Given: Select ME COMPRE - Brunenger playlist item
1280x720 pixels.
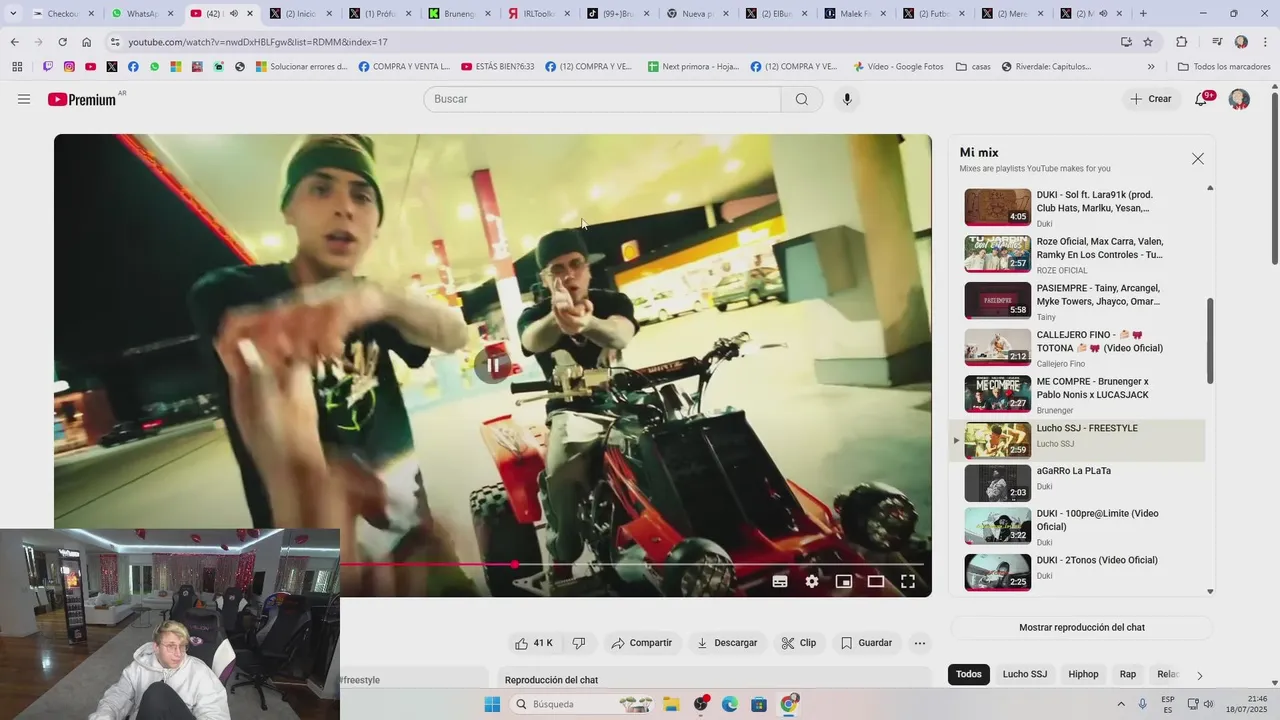Looking at the screenshot, I should tap(1078, 394).
